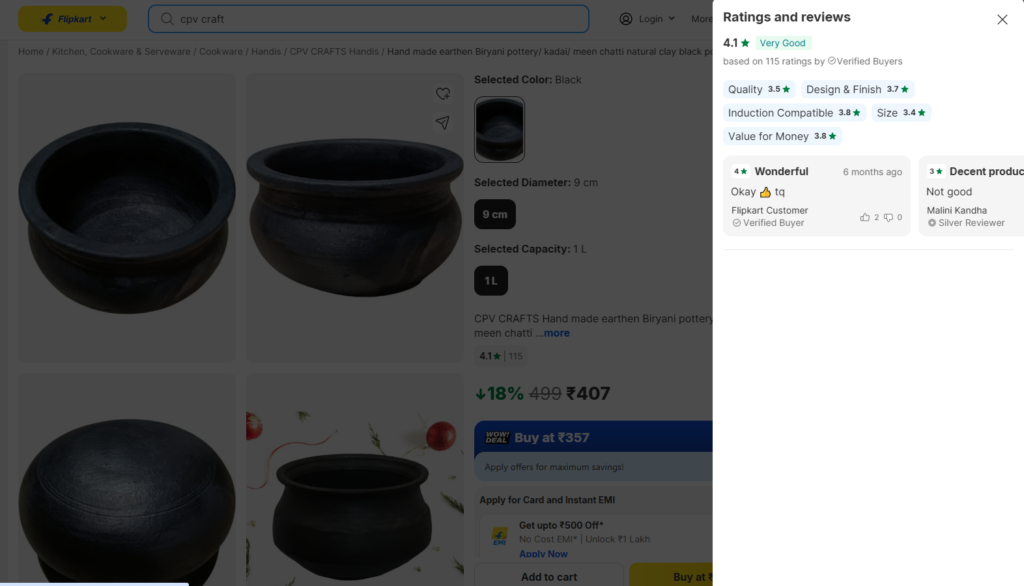Expand description with ...more link
The width and height of the screenshot is (1024, 586).
552,333
